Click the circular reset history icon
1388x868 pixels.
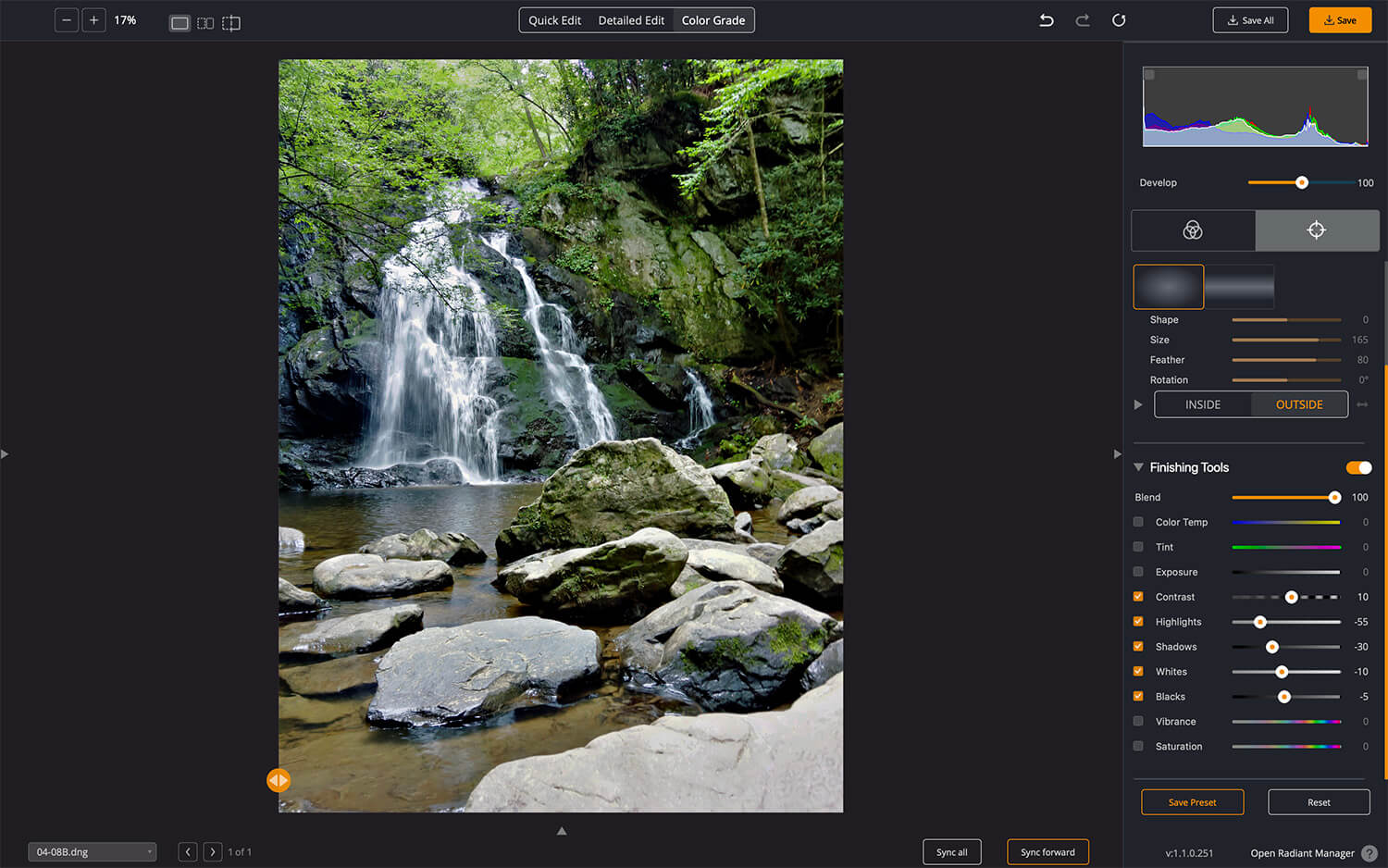click(1119, 20)
